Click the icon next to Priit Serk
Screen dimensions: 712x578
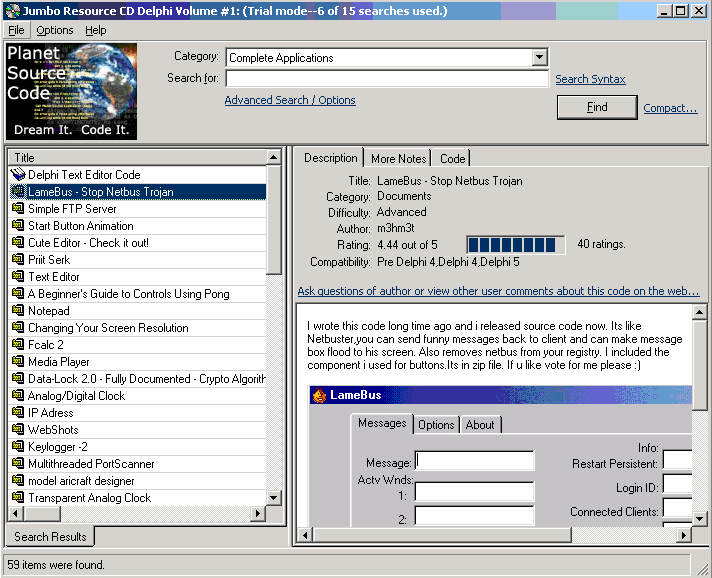(x=18, y=259)
